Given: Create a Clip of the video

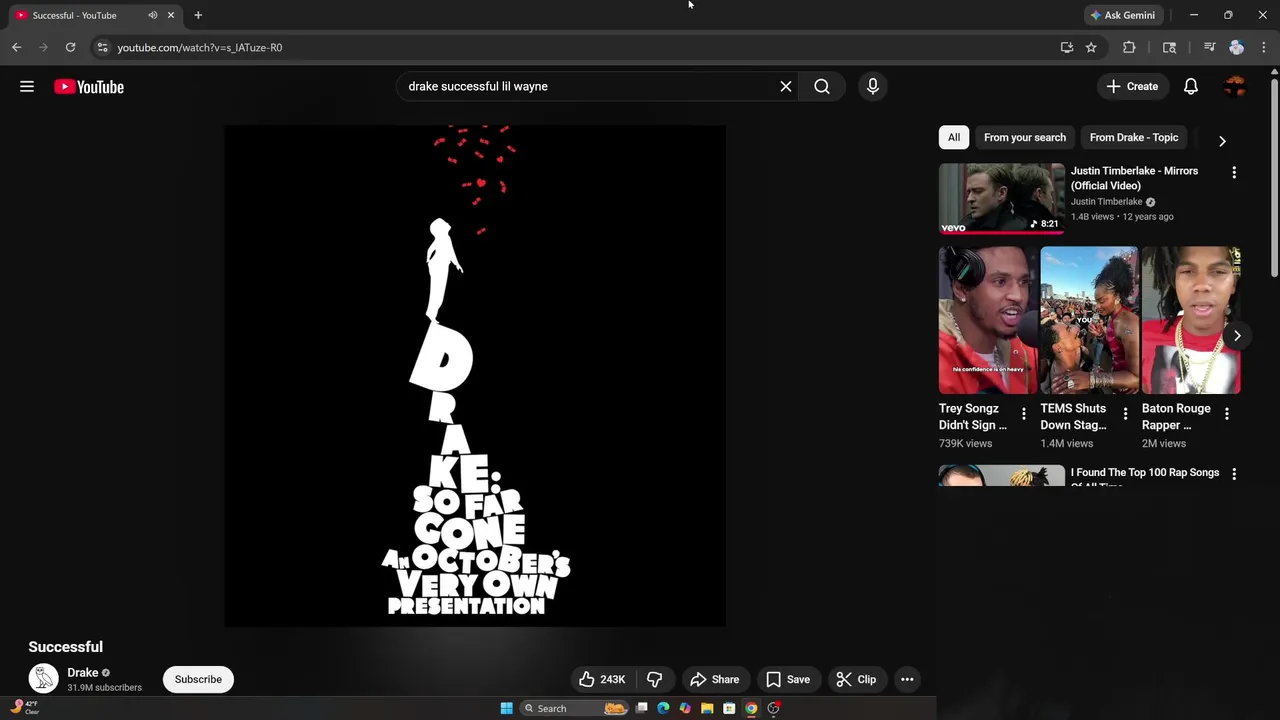Looking at the screenshot, I should tap(856, 679).
